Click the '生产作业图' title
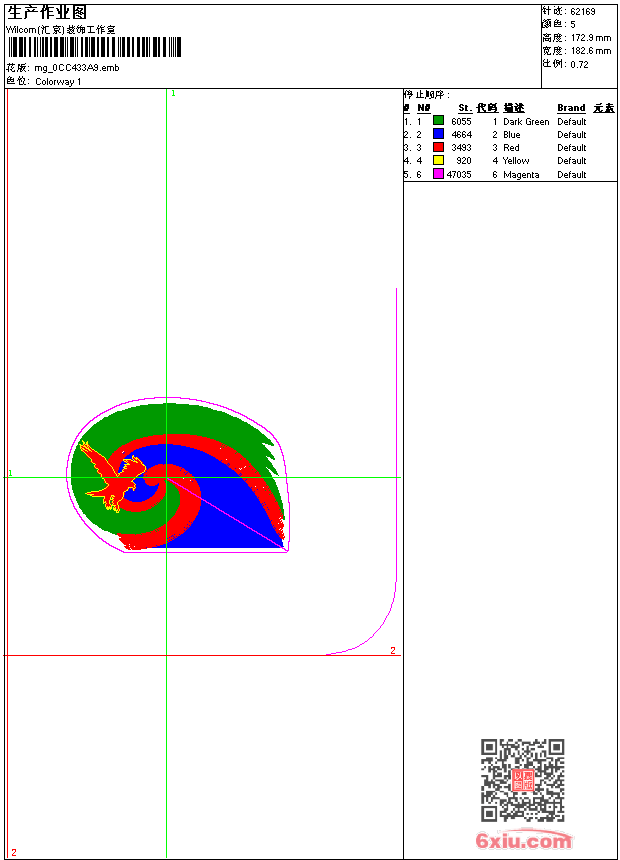Screen dimensions: 620x860 (x=47, y=12)
